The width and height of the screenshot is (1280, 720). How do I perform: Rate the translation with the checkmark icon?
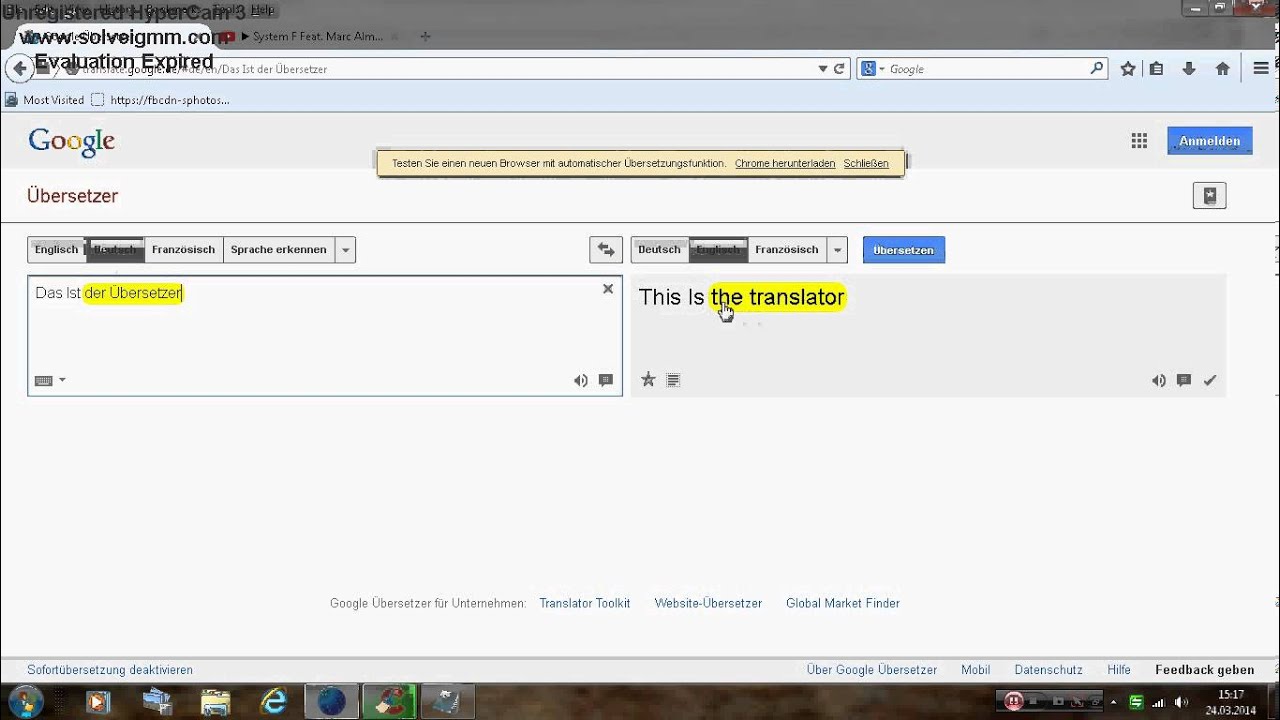click(x=1210, y=380)
